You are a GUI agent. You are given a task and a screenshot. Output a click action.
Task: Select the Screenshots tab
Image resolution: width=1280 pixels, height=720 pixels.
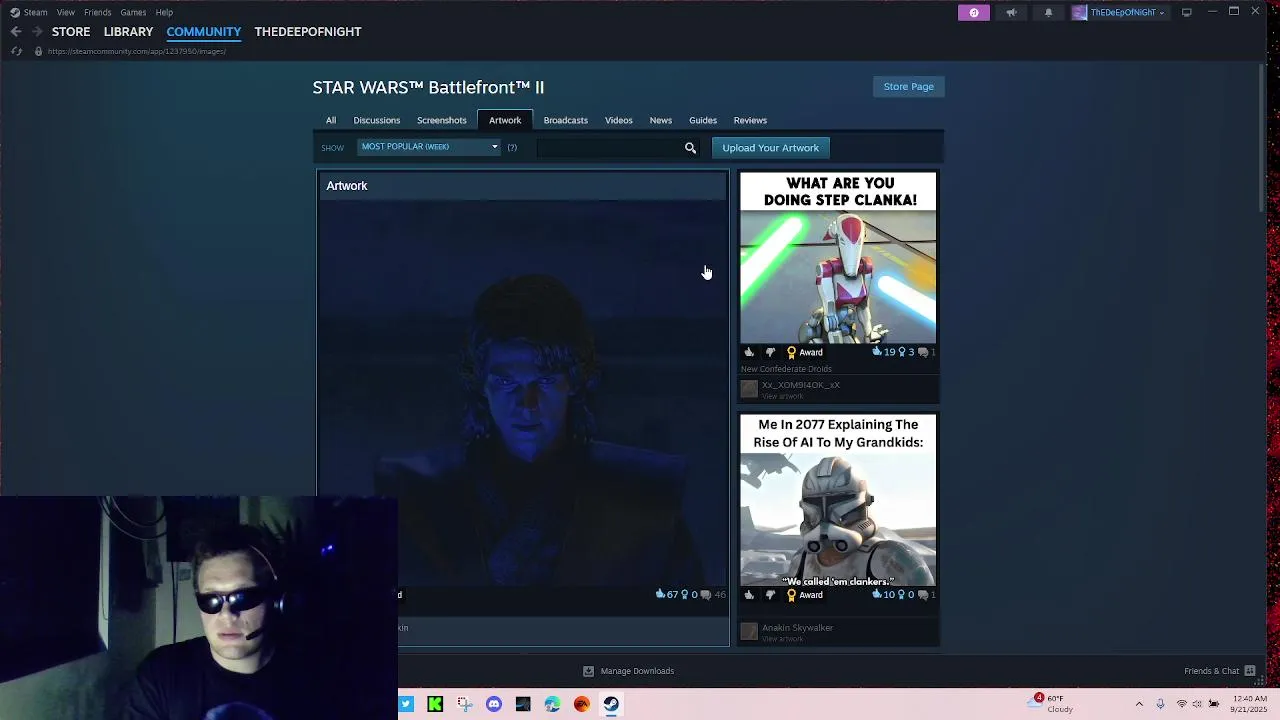tap(442, 120)
